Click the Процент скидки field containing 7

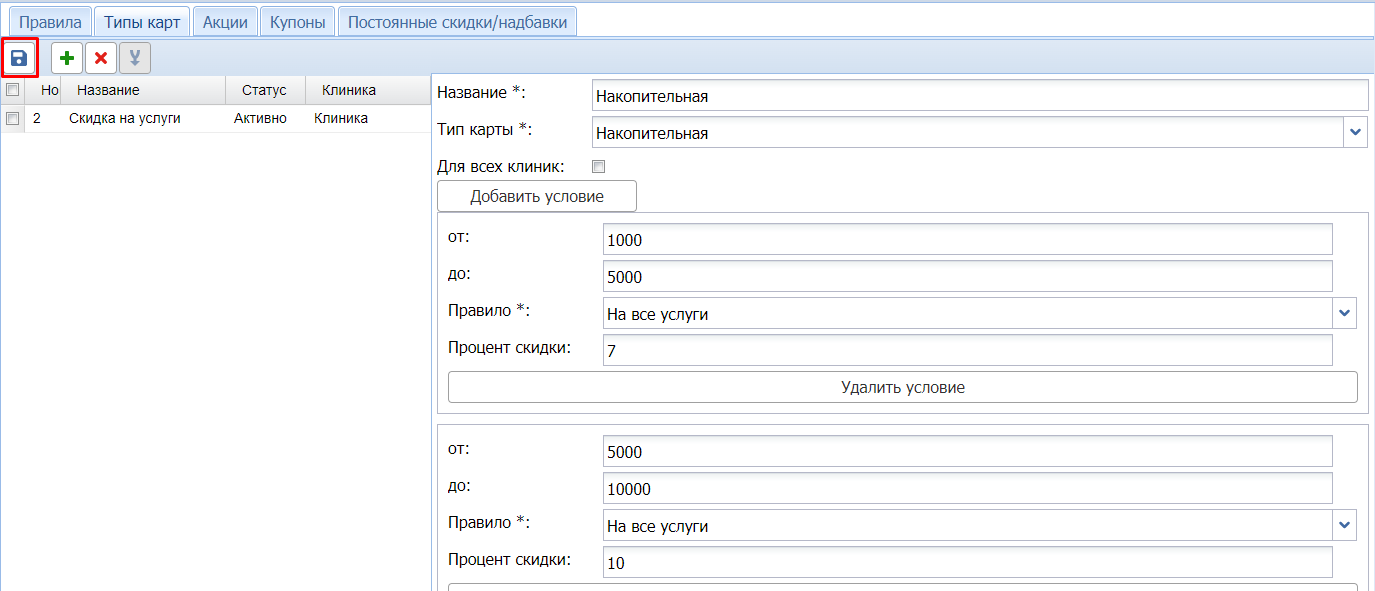click(x=968, y=351)
